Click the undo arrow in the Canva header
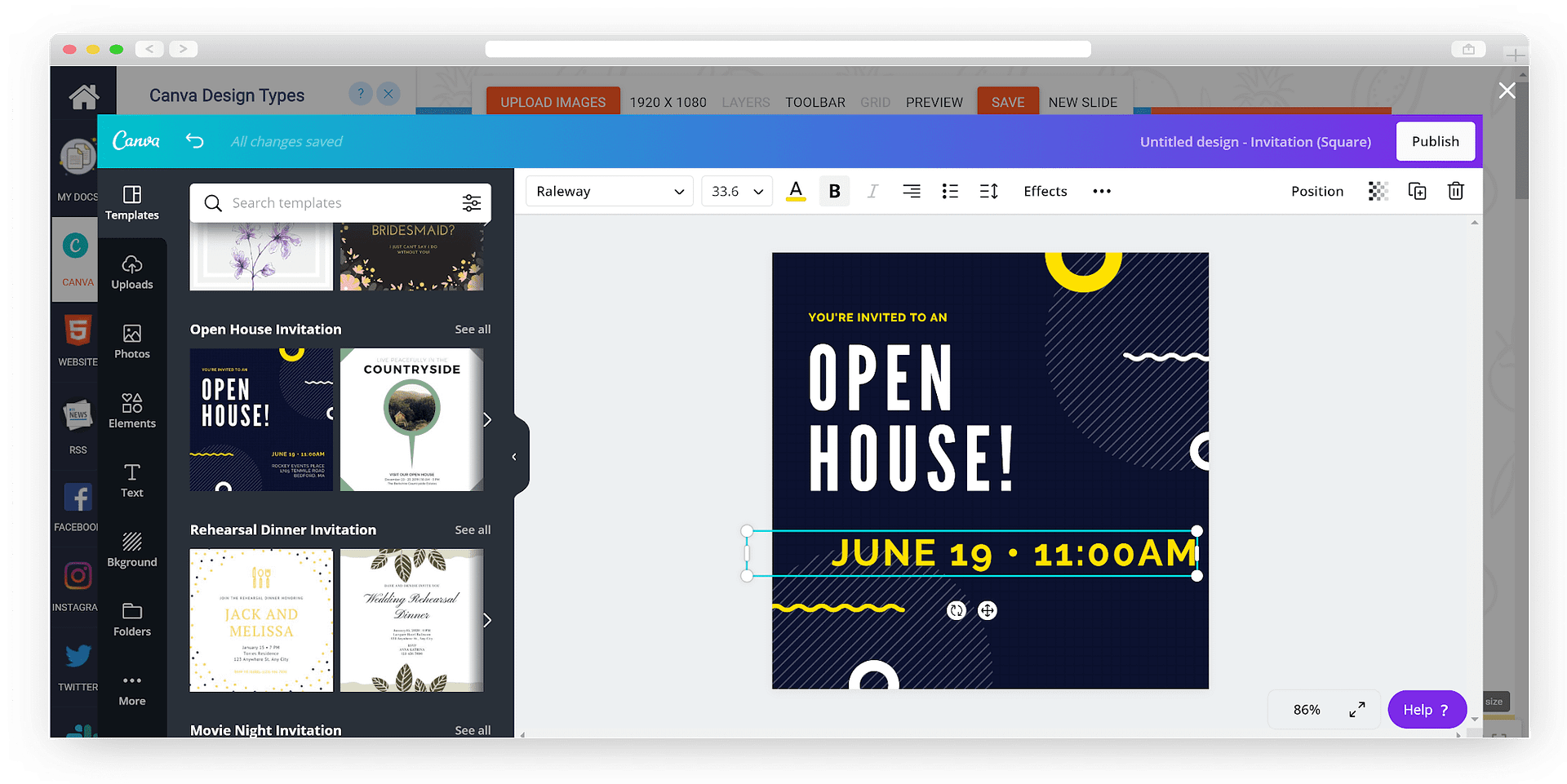The width and height of the screenshot is (1567, 784). click(195, 141)
